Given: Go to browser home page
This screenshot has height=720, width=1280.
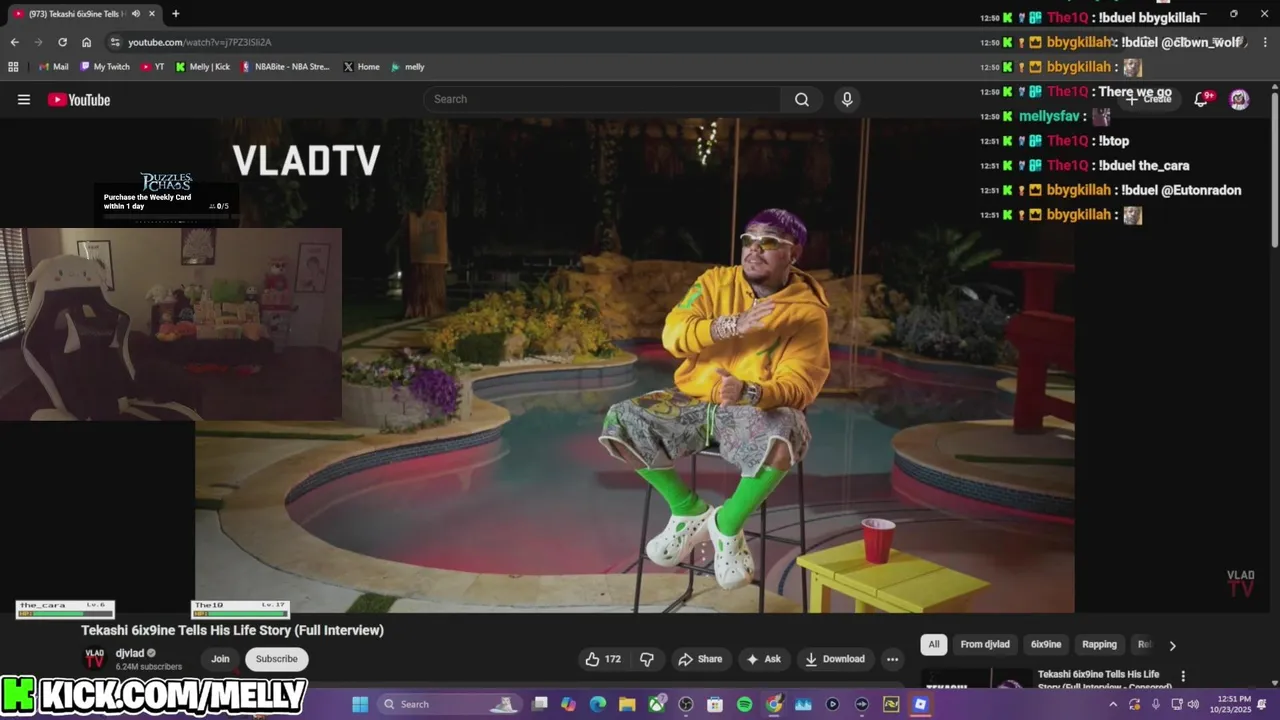Looking at the screenshot, I should 87,42.
